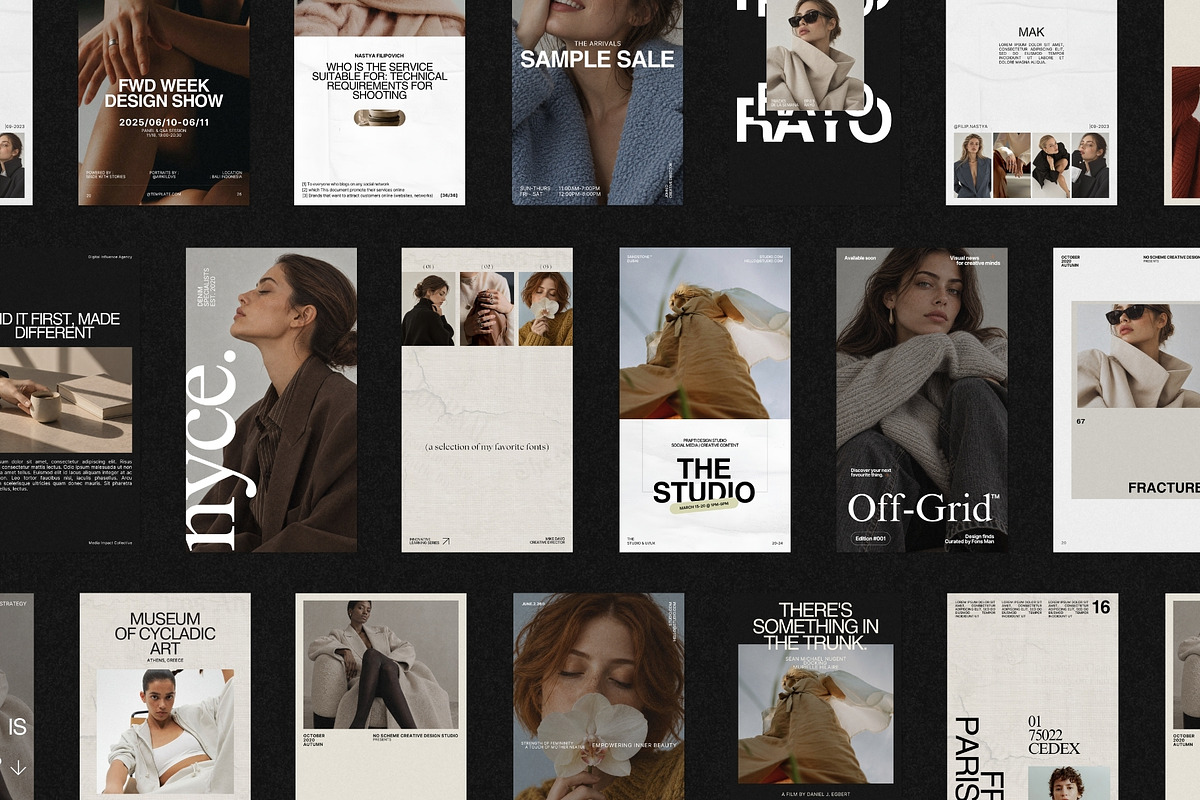Click the '(36/38)' page counter
The width and height of the screenshot is (1200, 800).
[x=449, y=195]
